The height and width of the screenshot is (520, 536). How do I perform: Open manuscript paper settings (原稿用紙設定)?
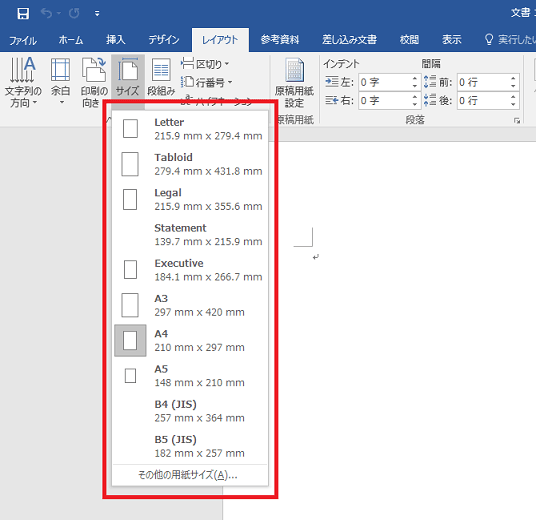point(294,83)
